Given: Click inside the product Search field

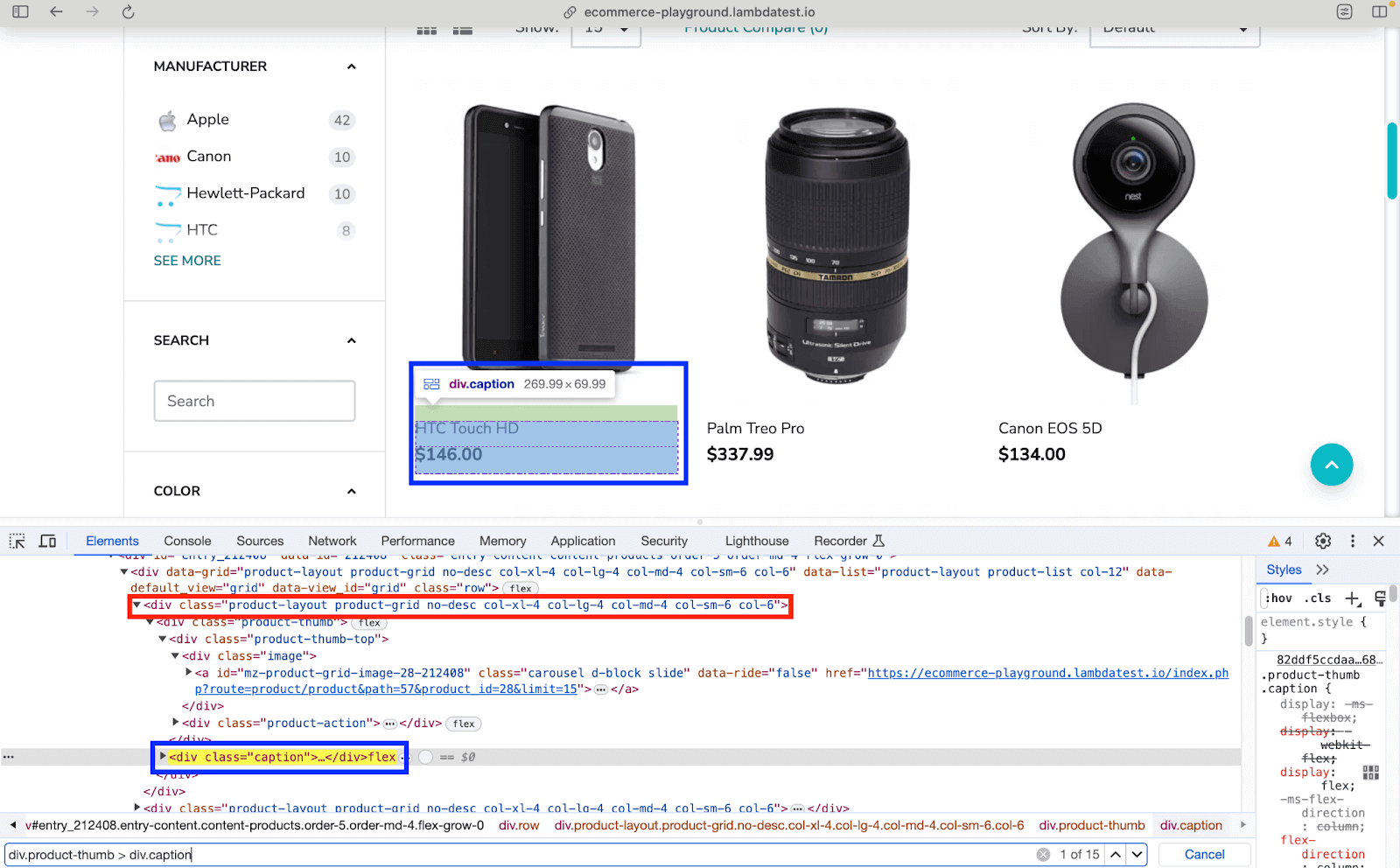Looking at the screenshot, I should [254, 401].
